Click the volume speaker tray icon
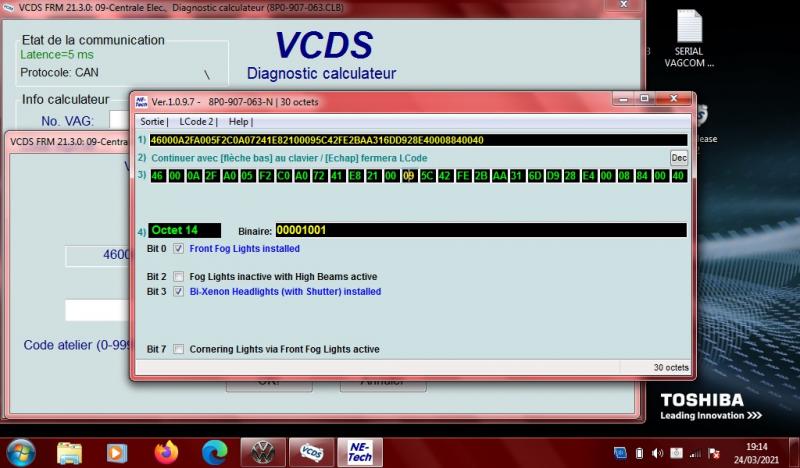This screenshot has width=800, height=468. 658,453
